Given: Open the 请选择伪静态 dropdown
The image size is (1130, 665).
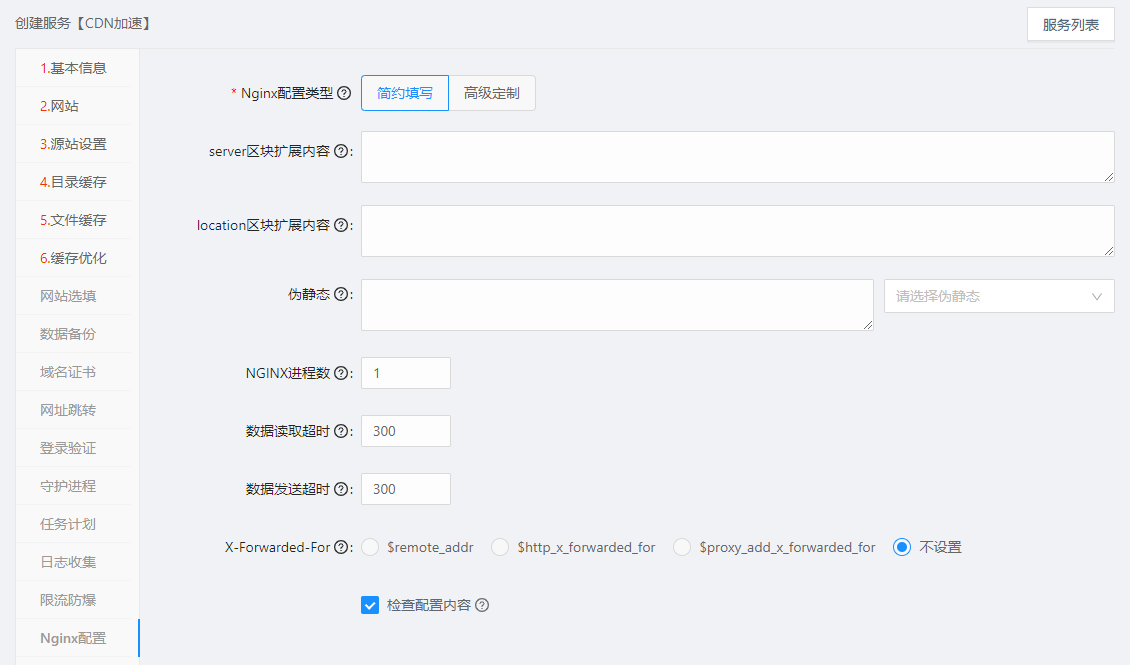Looking at the screenshot, I should coord(998,296).
